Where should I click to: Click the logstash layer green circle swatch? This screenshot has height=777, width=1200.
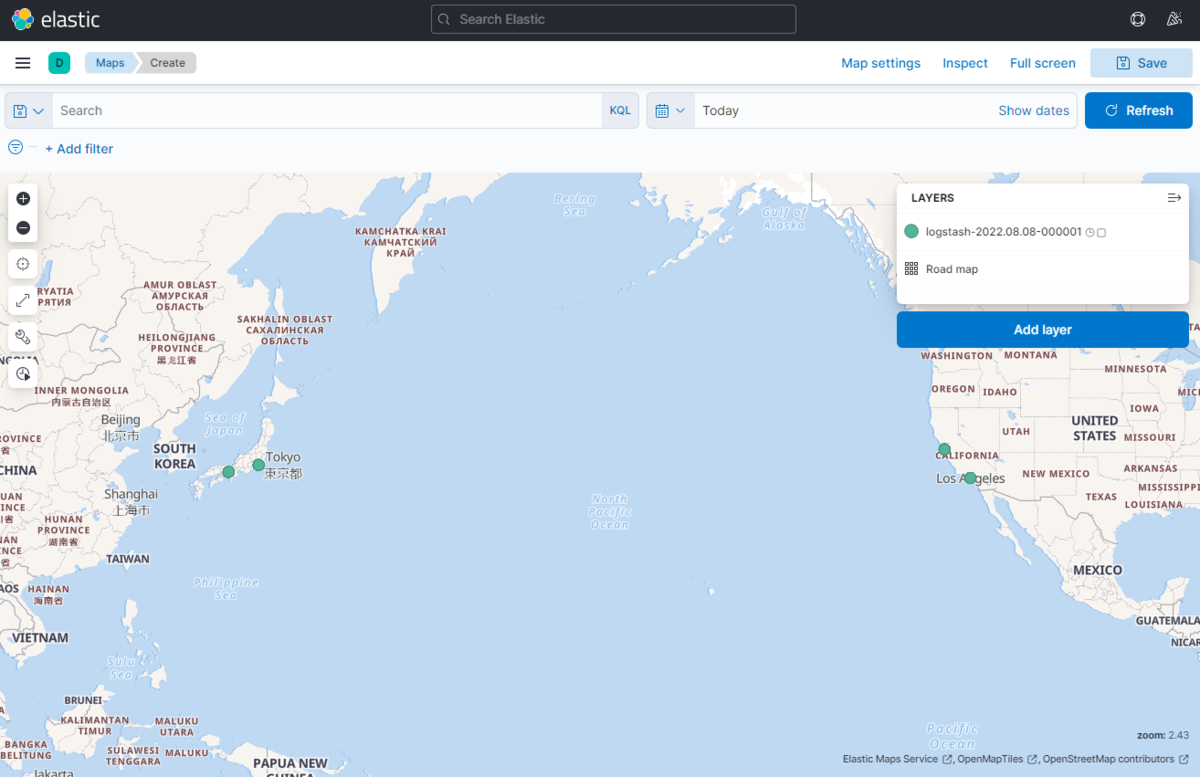click(x=911, y=231)
